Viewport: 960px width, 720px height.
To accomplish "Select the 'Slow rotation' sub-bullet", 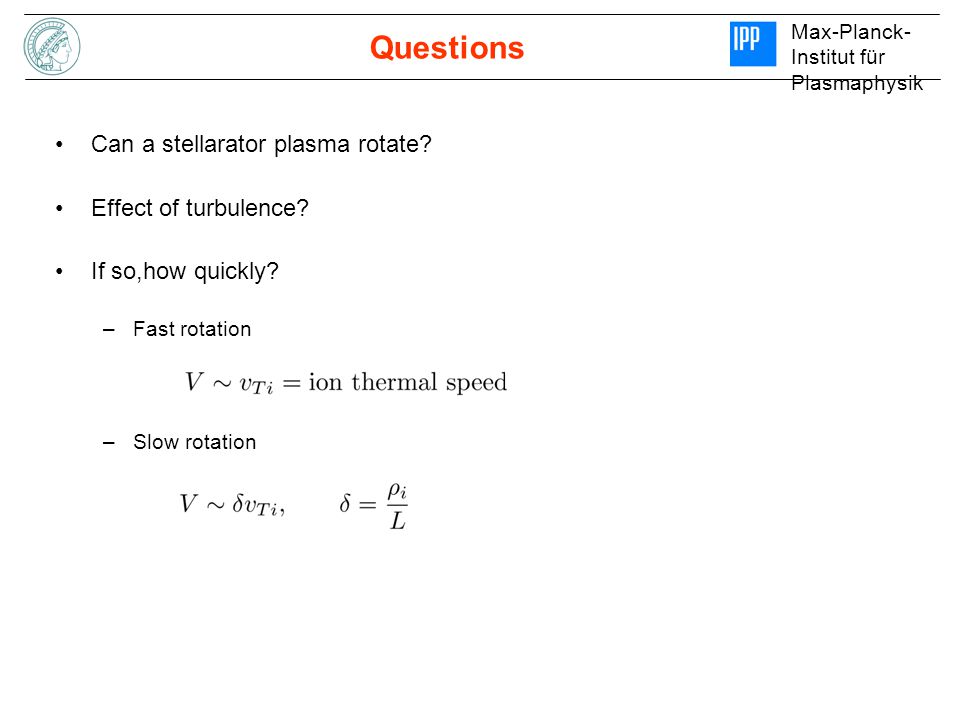I will (195, 442).
